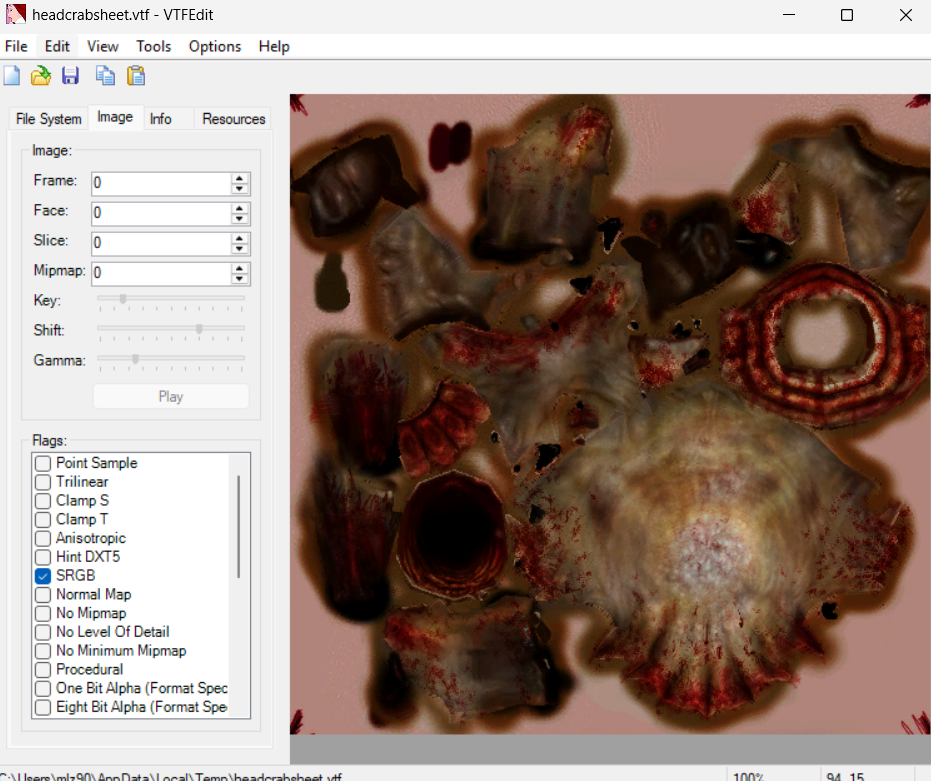Screen dimensions: 931x781
Task: Check the No Mipmap flag
Action: pyautogui.click(x=43, y=614)
